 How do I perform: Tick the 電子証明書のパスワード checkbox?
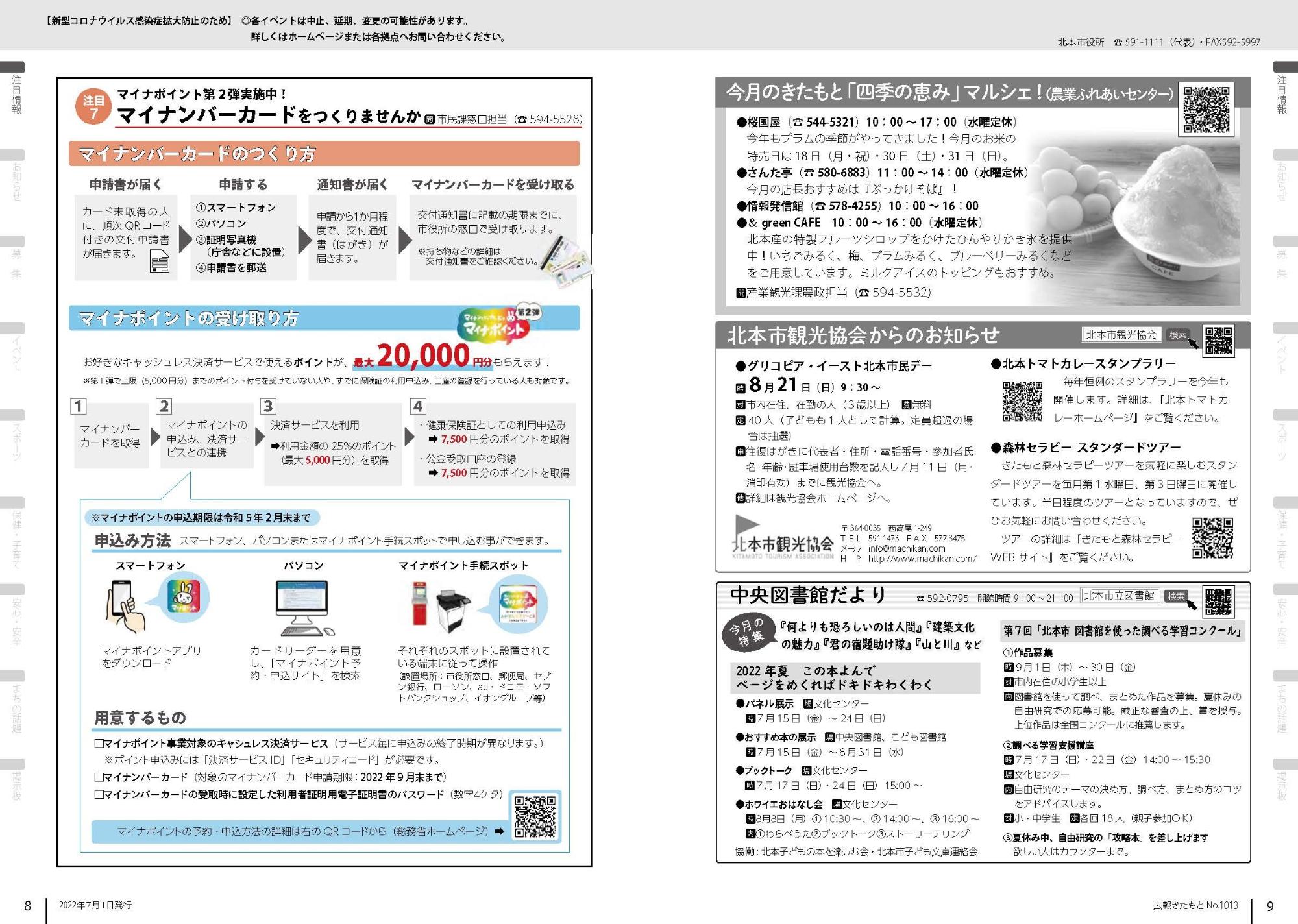tap(99, 794)
